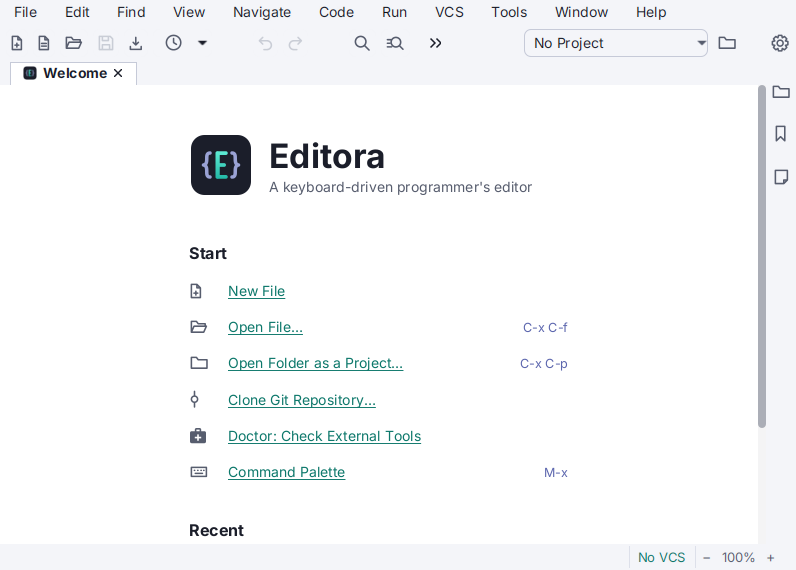Open settings gear icon
796x570 pixels.
[x=780, y=43]
